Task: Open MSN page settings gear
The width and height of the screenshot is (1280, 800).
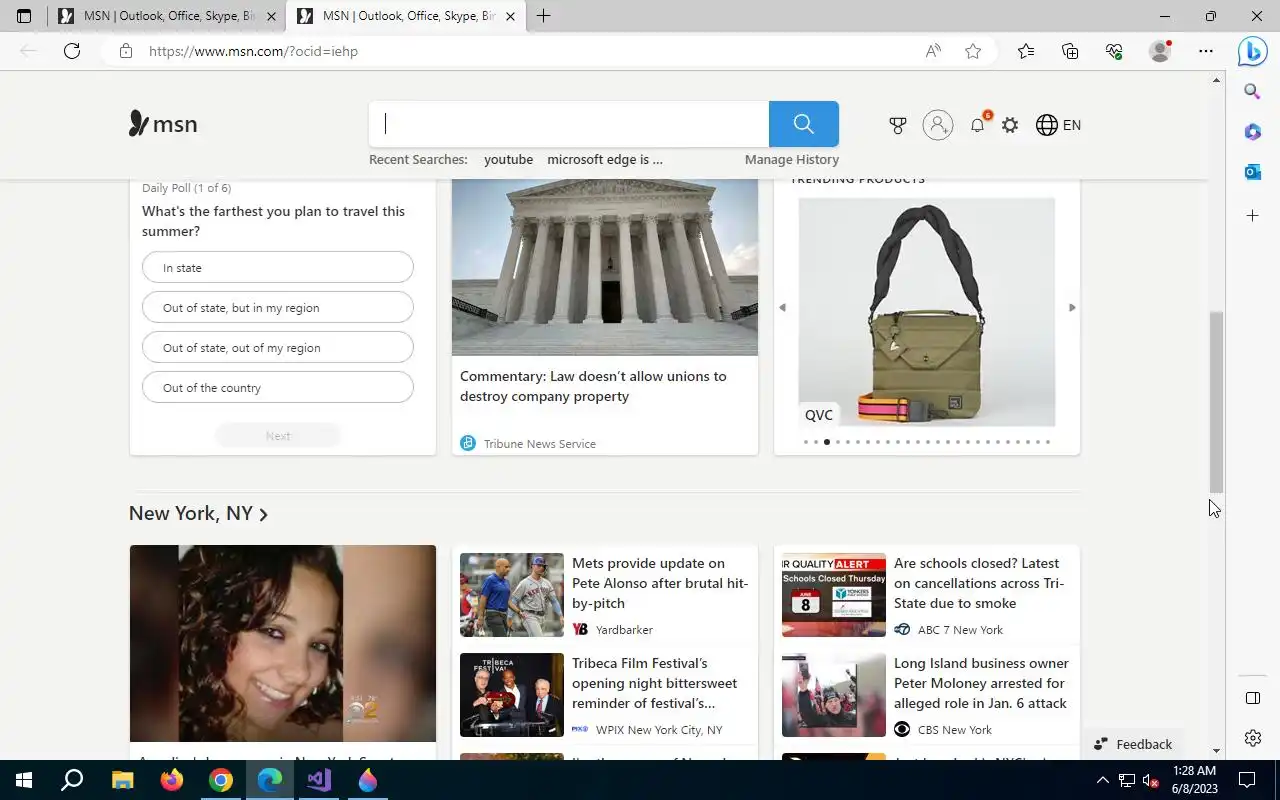Action: [1010, 125]
